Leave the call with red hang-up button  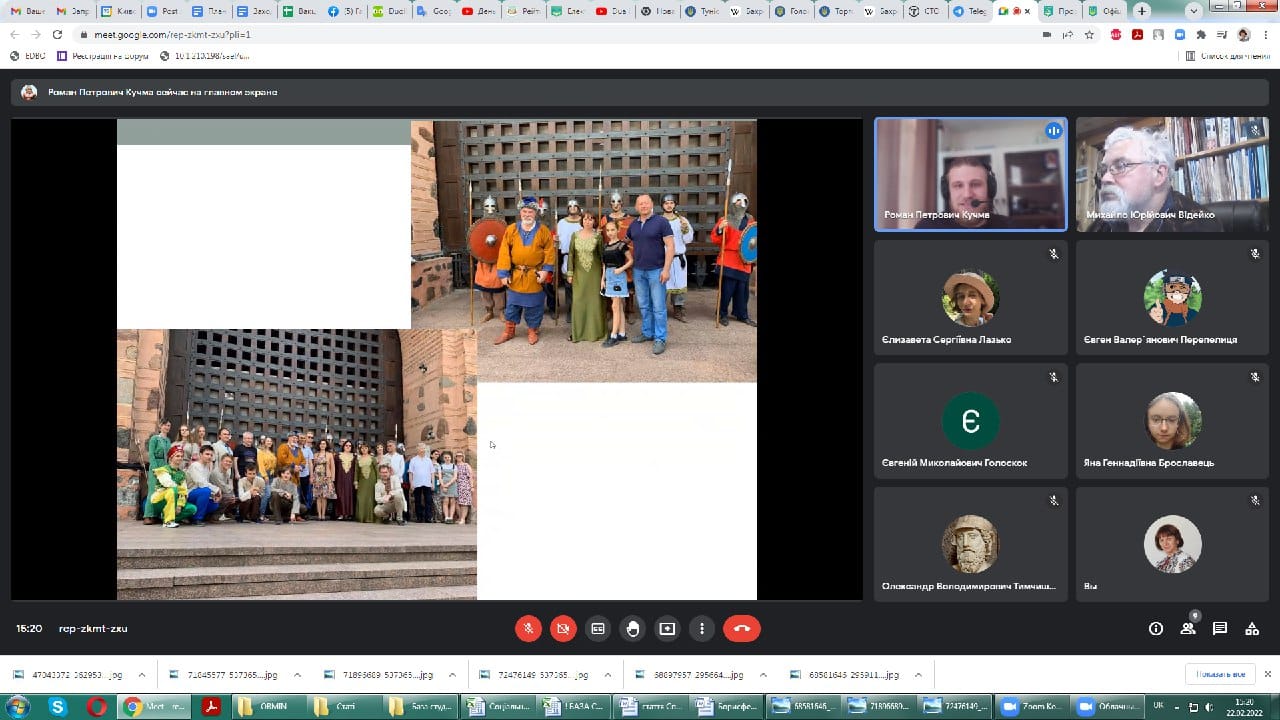pyautogui.click(x=741, y=629)
